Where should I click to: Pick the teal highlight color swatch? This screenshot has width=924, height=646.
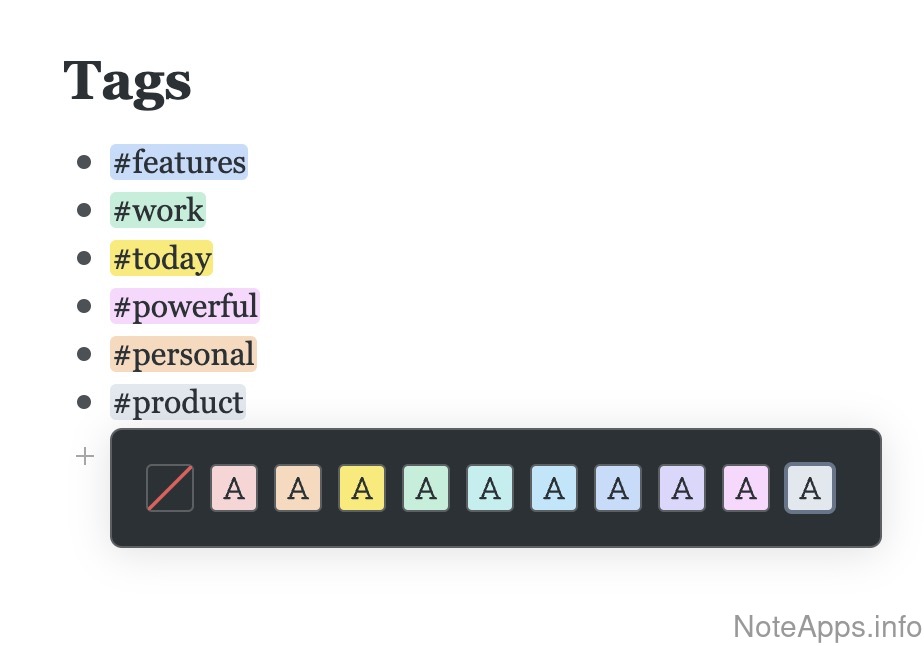tap(490, 488)
